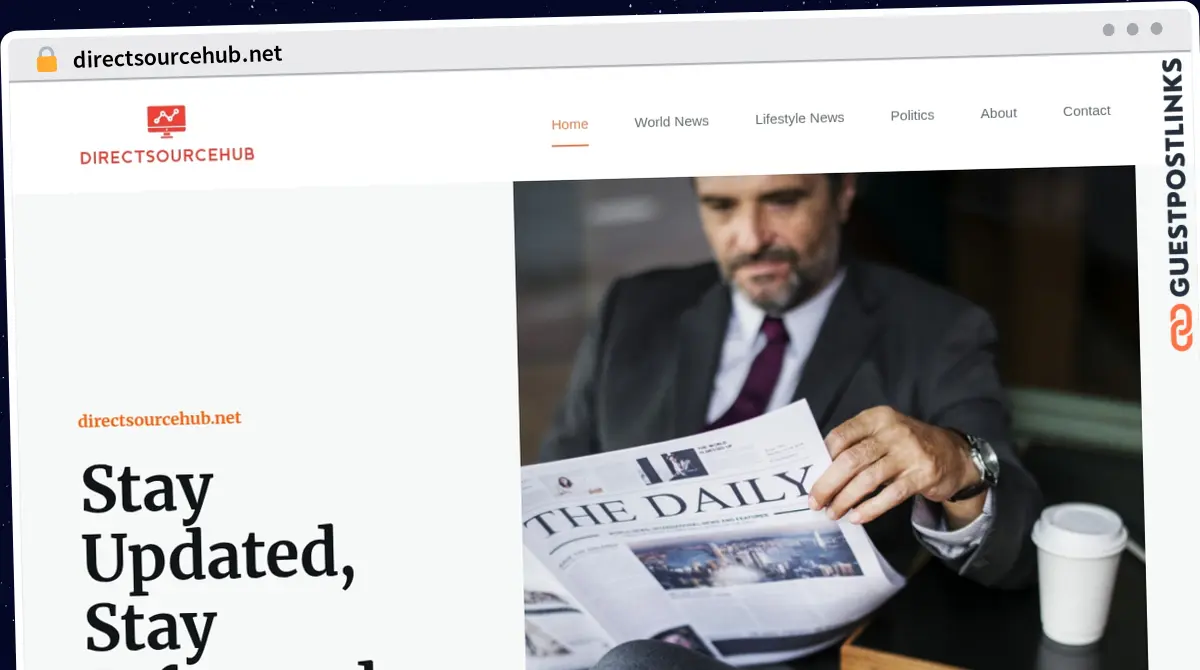Open the Contact page
Image resolution: width=1200 pixels, height=670 pixels.
(1086, 111)
